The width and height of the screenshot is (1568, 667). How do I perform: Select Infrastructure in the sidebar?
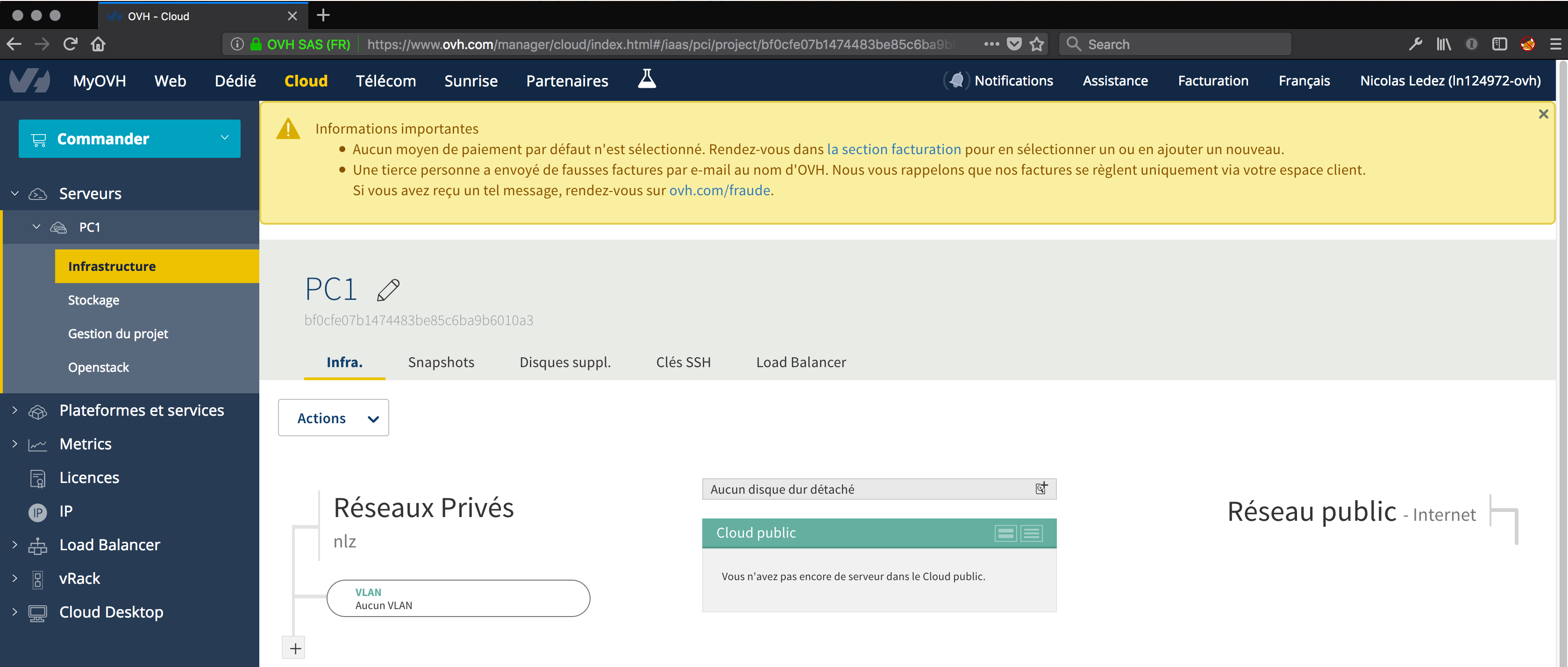pos(157,266)
